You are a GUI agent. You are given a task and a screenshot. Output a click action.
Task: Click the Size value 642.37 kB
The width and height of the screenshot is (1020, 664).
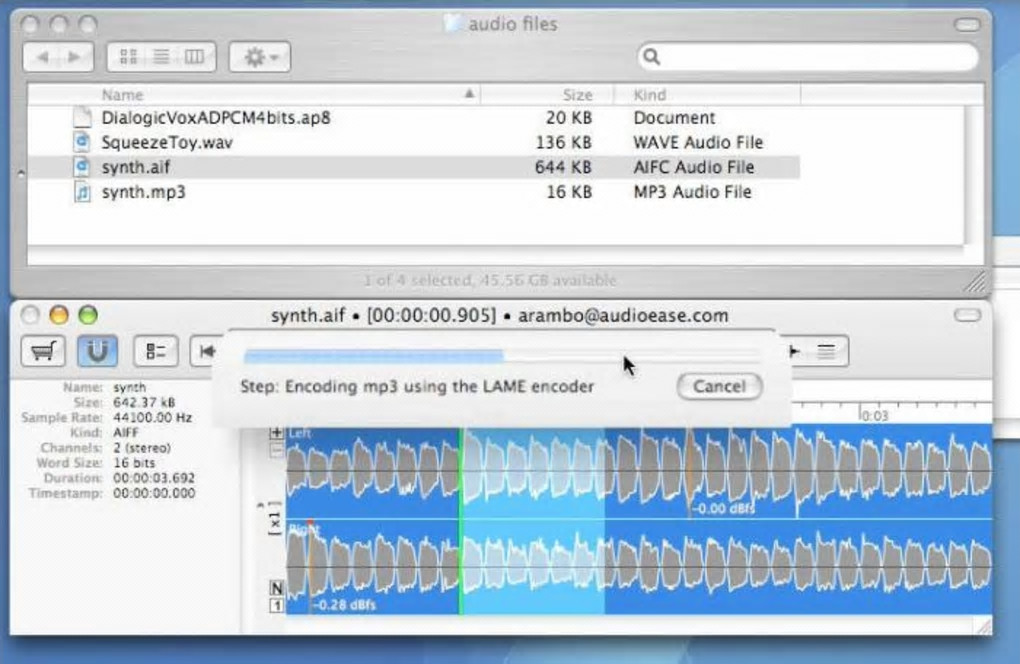point(144,403)
